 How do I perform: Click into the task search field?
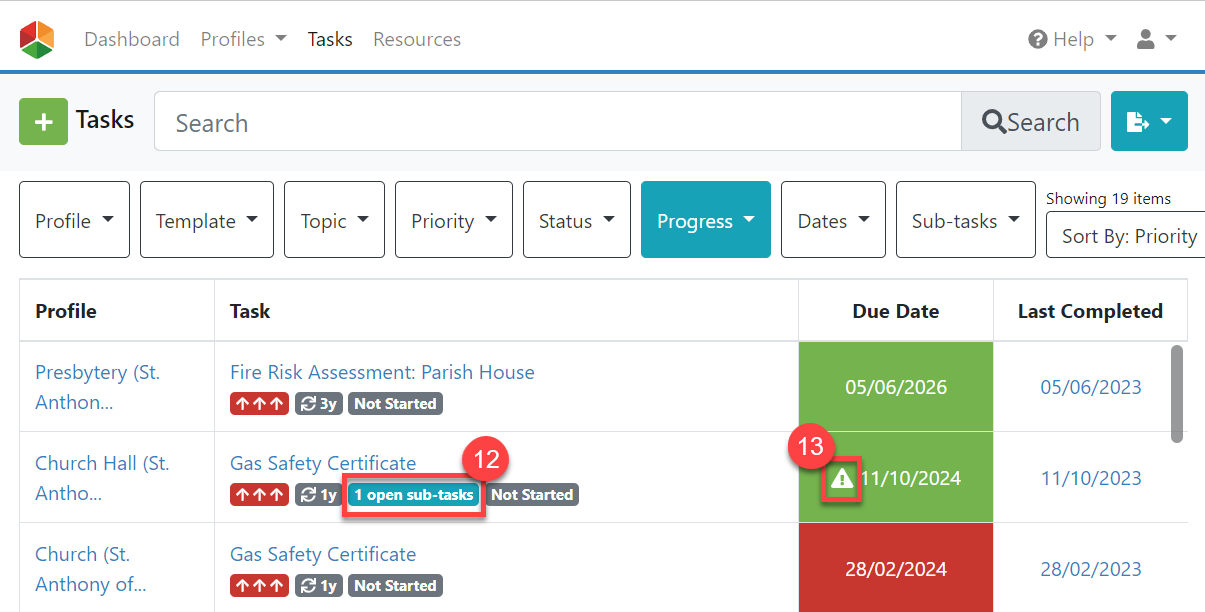point(557,122)
